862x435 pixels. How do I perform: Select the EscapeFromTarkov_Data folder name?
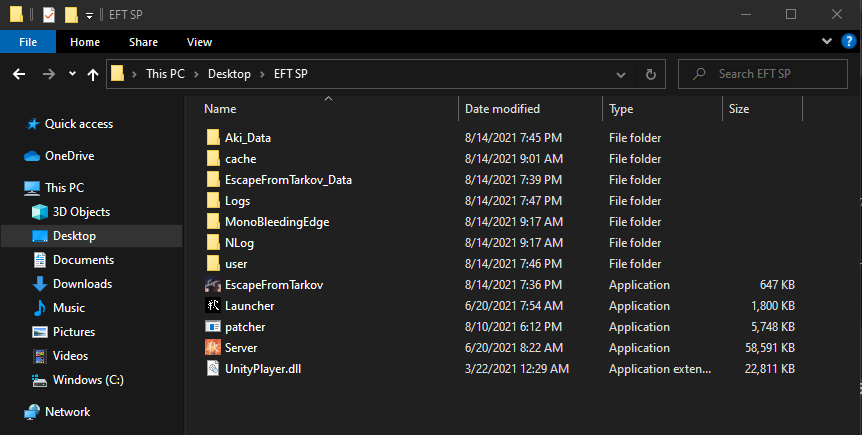(288, 180)
